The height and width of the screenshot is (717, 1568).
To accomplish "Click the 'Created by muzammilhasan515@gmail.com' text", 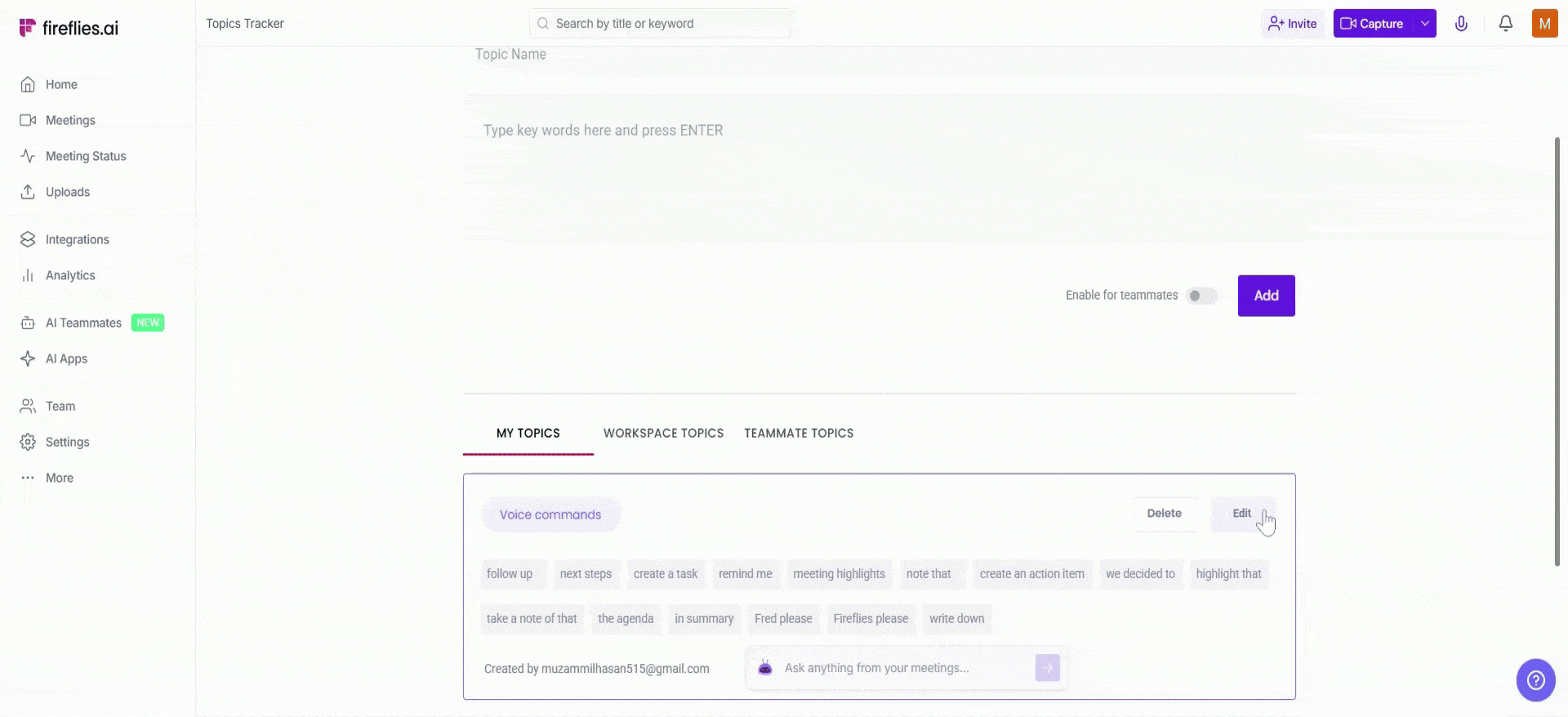I will coord(597,669).
